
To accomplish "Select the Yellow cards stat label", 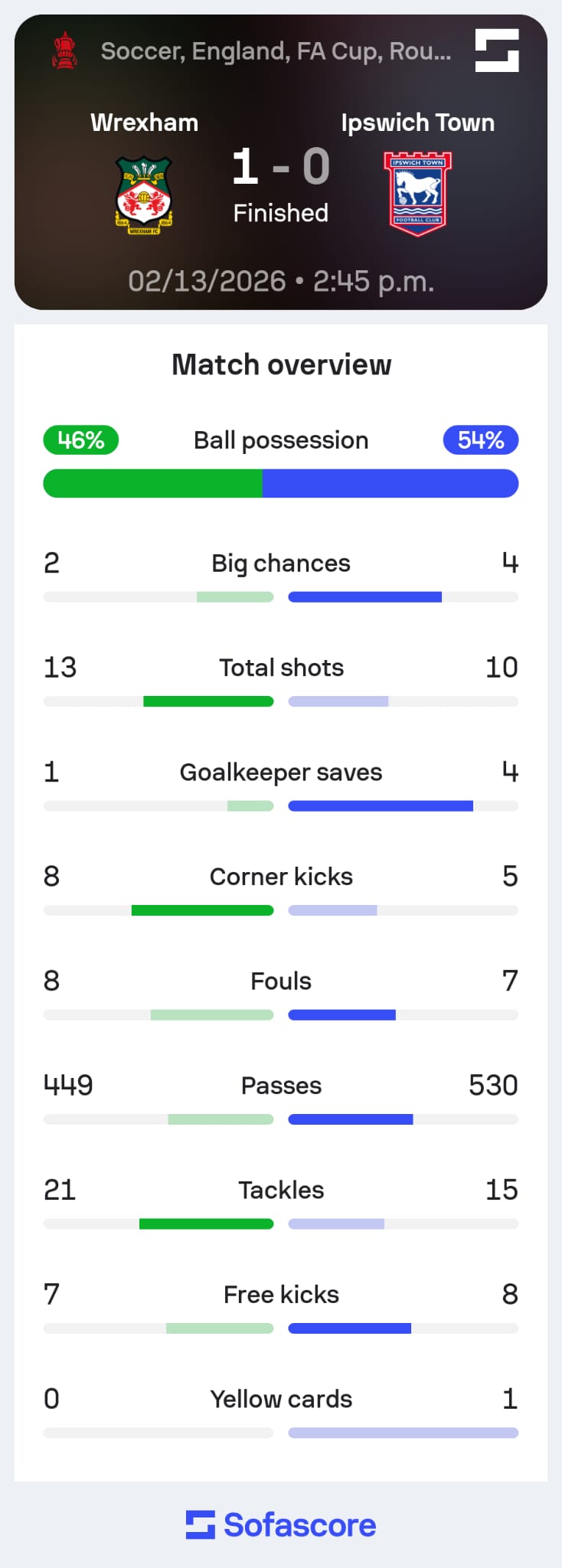I will point(281,1400).
